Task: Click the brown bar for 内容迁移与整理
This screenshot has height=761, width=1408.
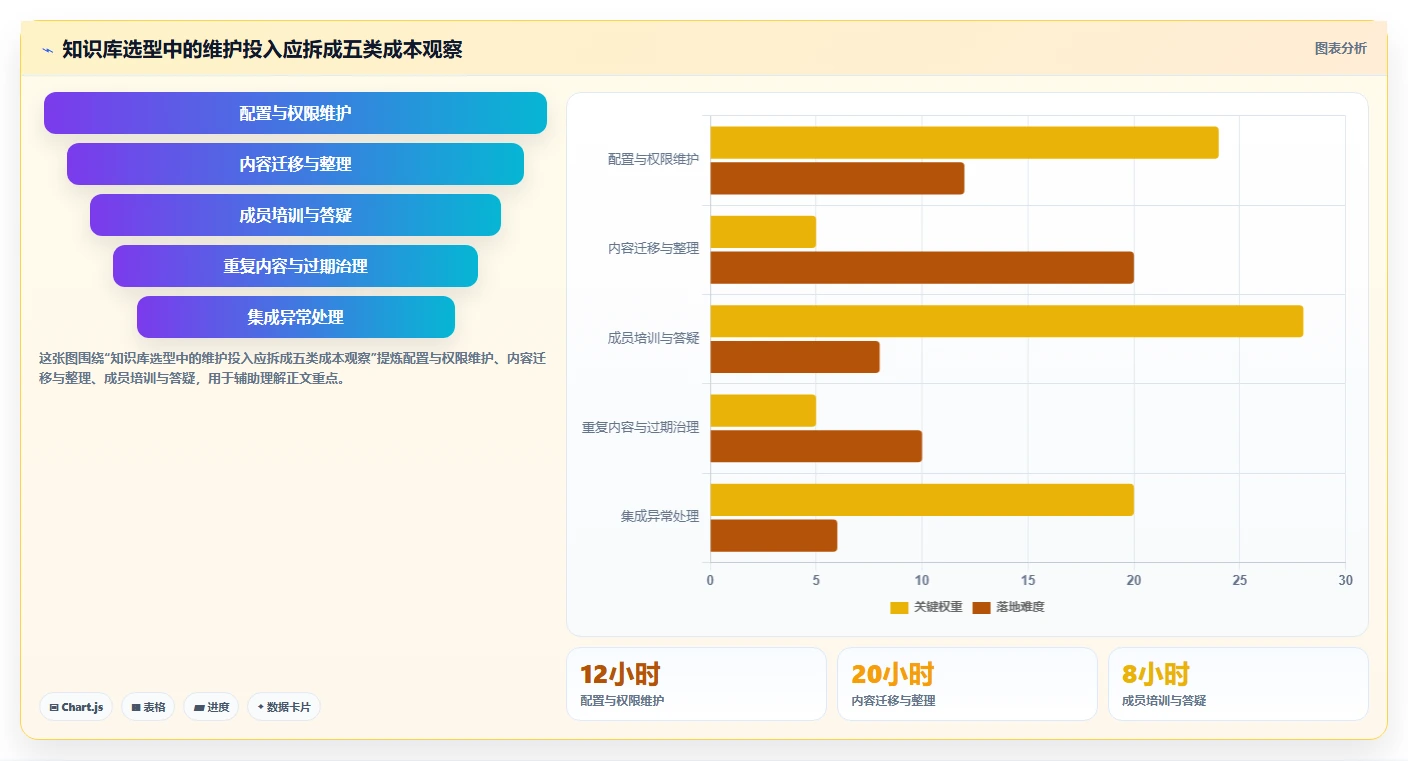Action: tap(922, 267)
